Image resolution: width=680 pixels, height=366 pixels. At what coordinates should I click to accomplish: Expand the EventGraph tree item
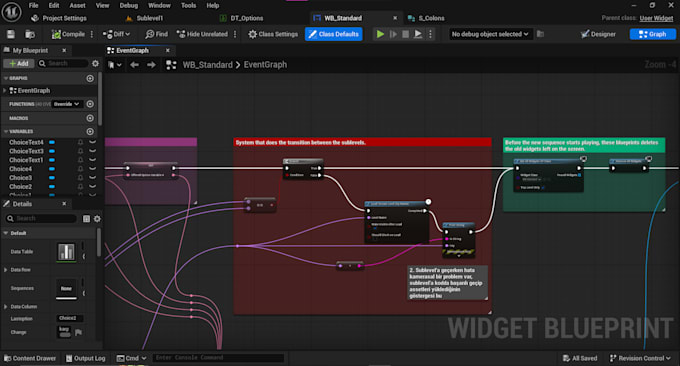(5, 91)
